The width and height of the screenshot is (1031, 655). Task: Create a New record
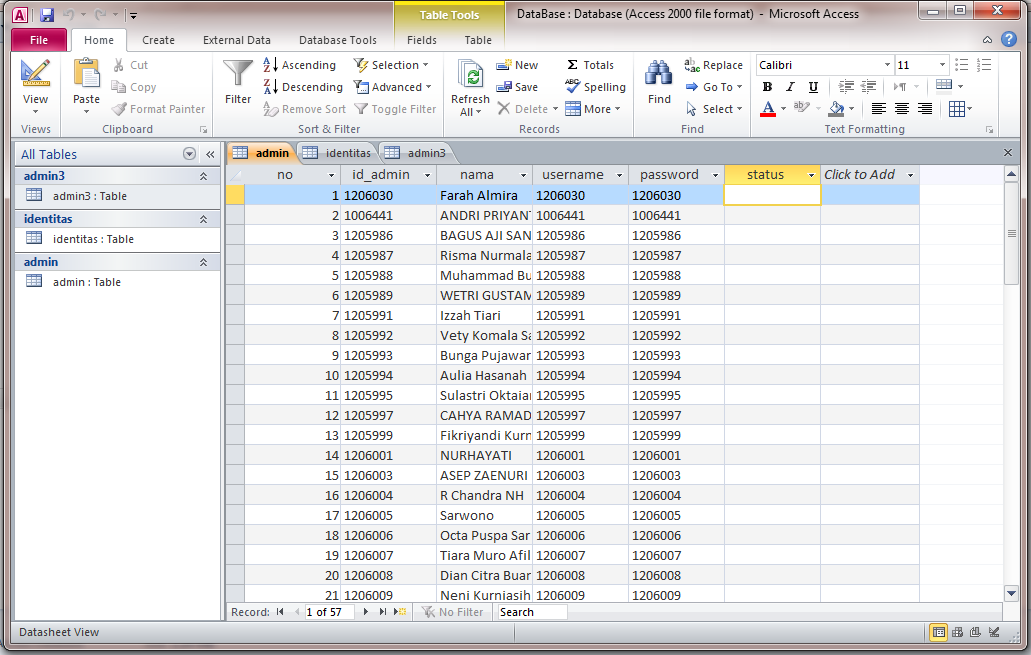517,65
